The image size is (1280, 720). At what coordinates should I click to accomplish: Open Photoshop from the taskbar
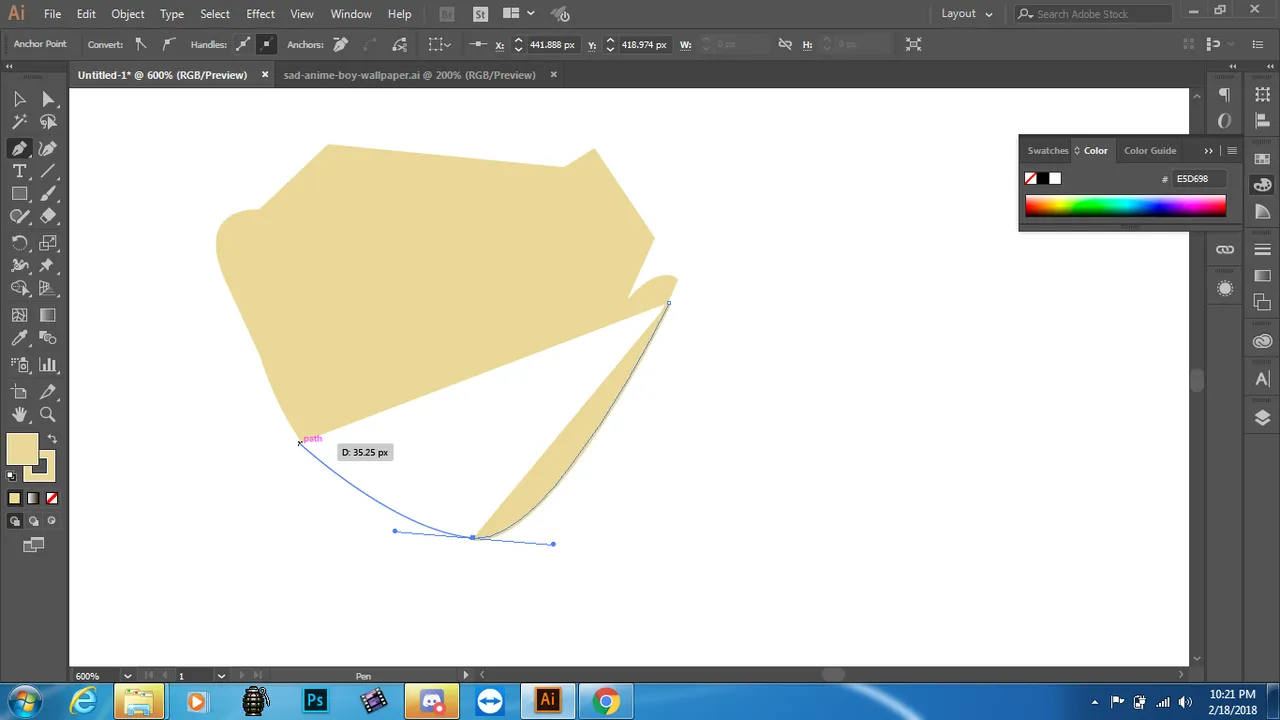(x=315, y=701)
